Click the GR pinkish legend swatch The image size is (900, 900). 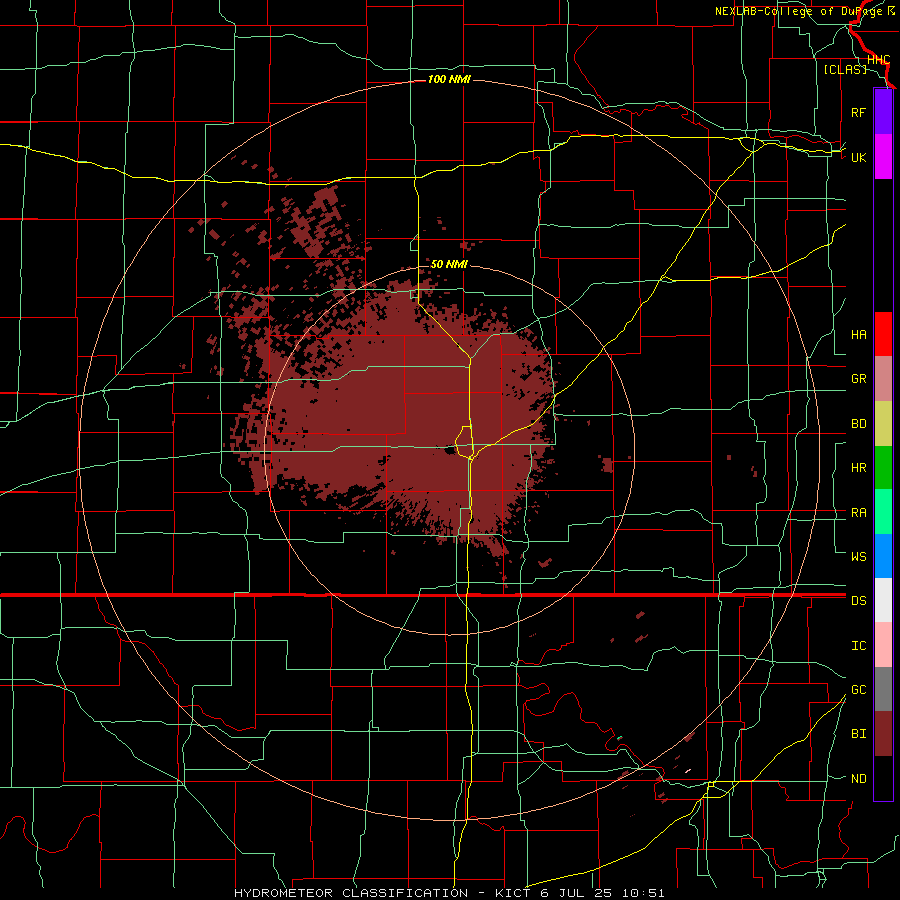click(x=883, y=379)
